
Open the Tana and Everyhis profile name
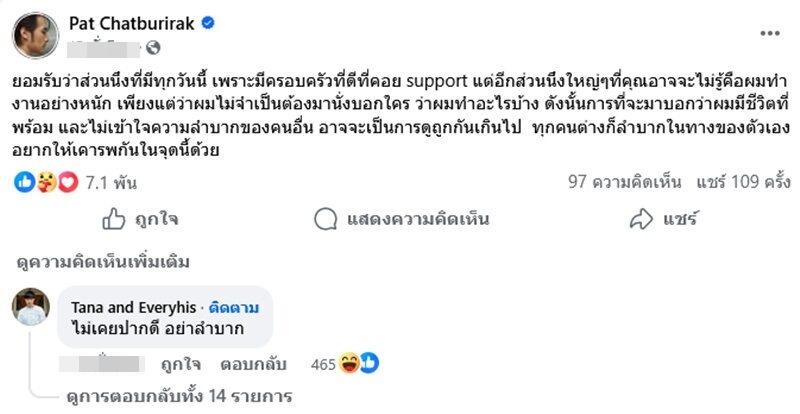pyautogui.click(x=130, y=303)
